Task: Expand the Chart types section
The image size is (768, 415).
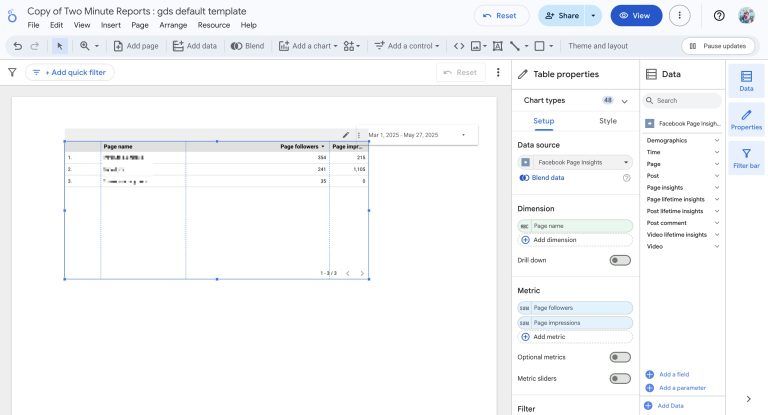Action: [x=625, y=100]
